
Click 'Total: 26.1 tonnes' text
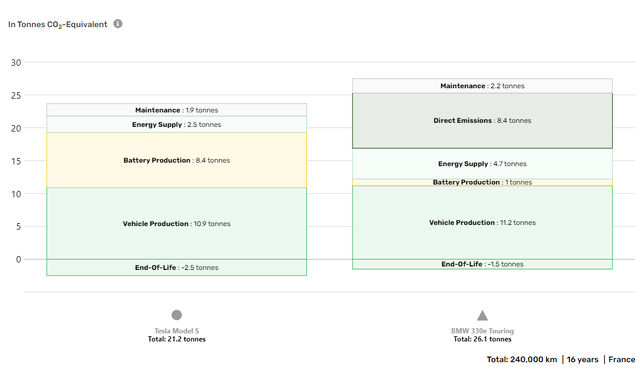pyautogui.click(x=482, y=339)
